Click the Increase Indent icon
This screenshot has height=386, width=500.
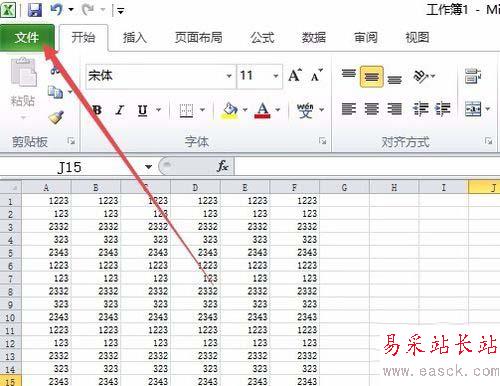click(x=443, y=109)
